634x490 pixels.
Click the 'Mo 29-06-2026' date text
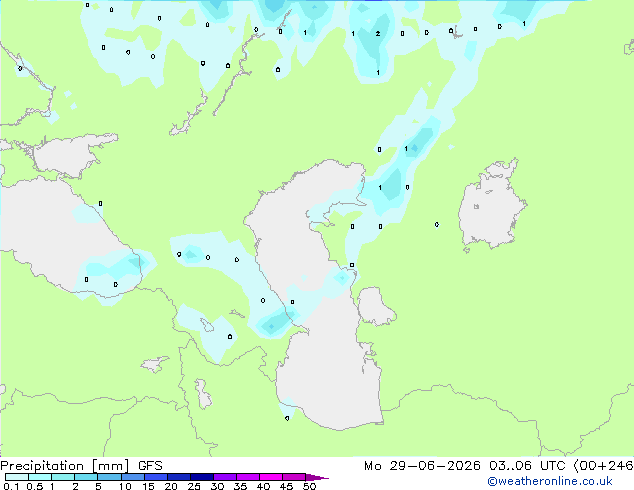tap(422, 466)
